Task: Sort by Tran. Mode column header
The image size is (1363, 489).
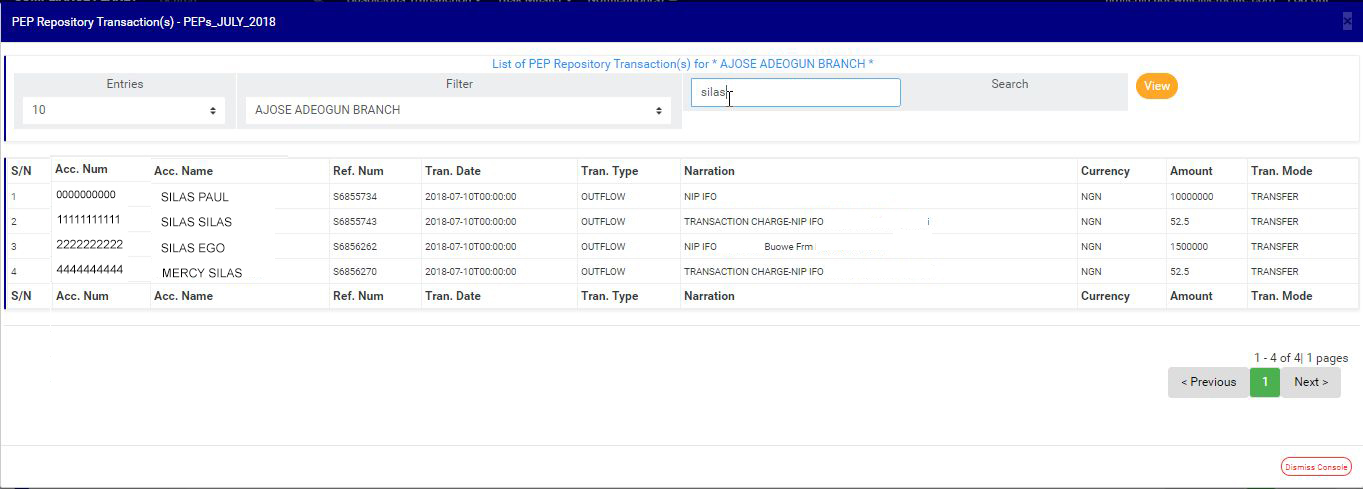Action: point(1281,171)
